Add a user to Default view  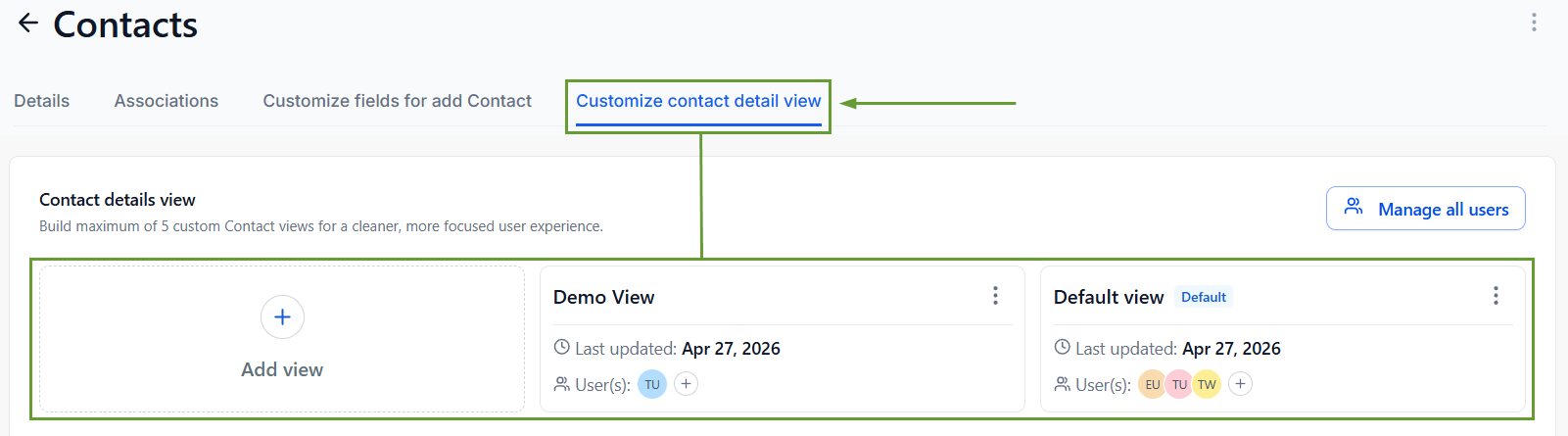point(1240,384)
